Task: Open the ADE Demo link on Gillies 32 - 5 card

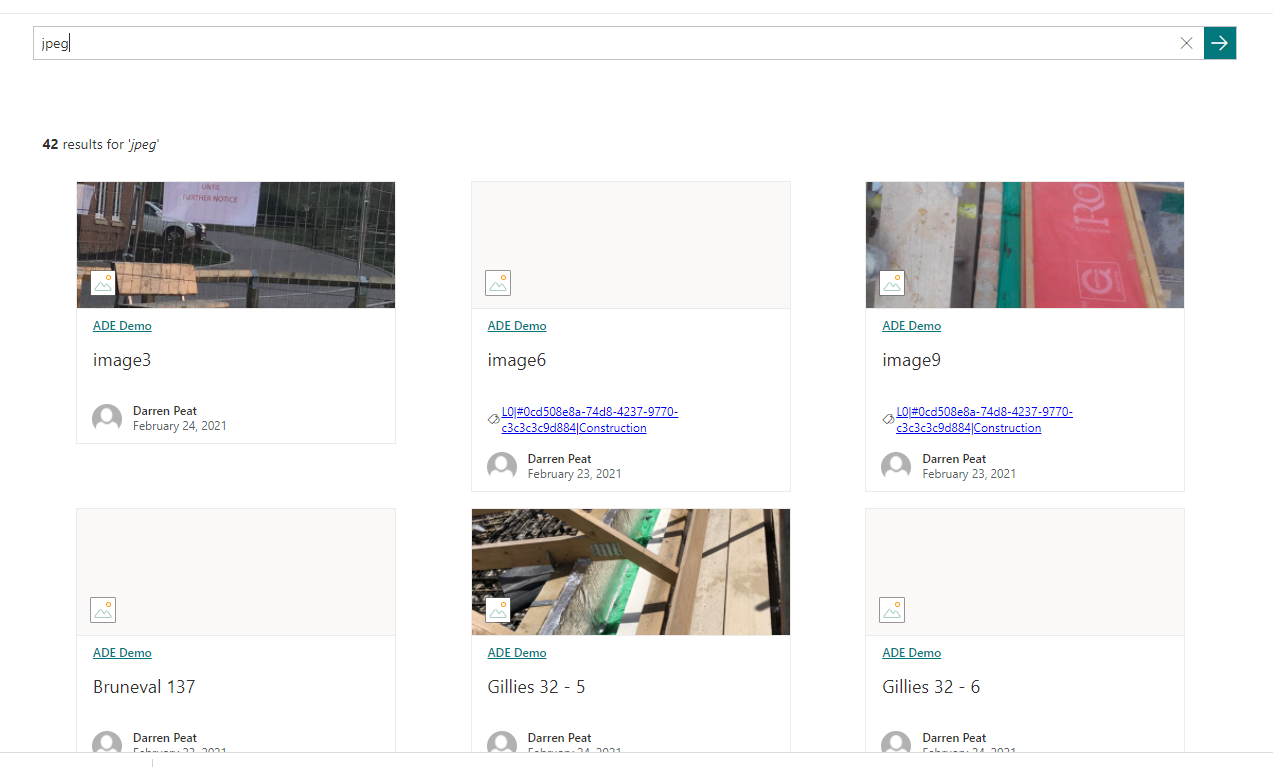Action: (517, 653)
